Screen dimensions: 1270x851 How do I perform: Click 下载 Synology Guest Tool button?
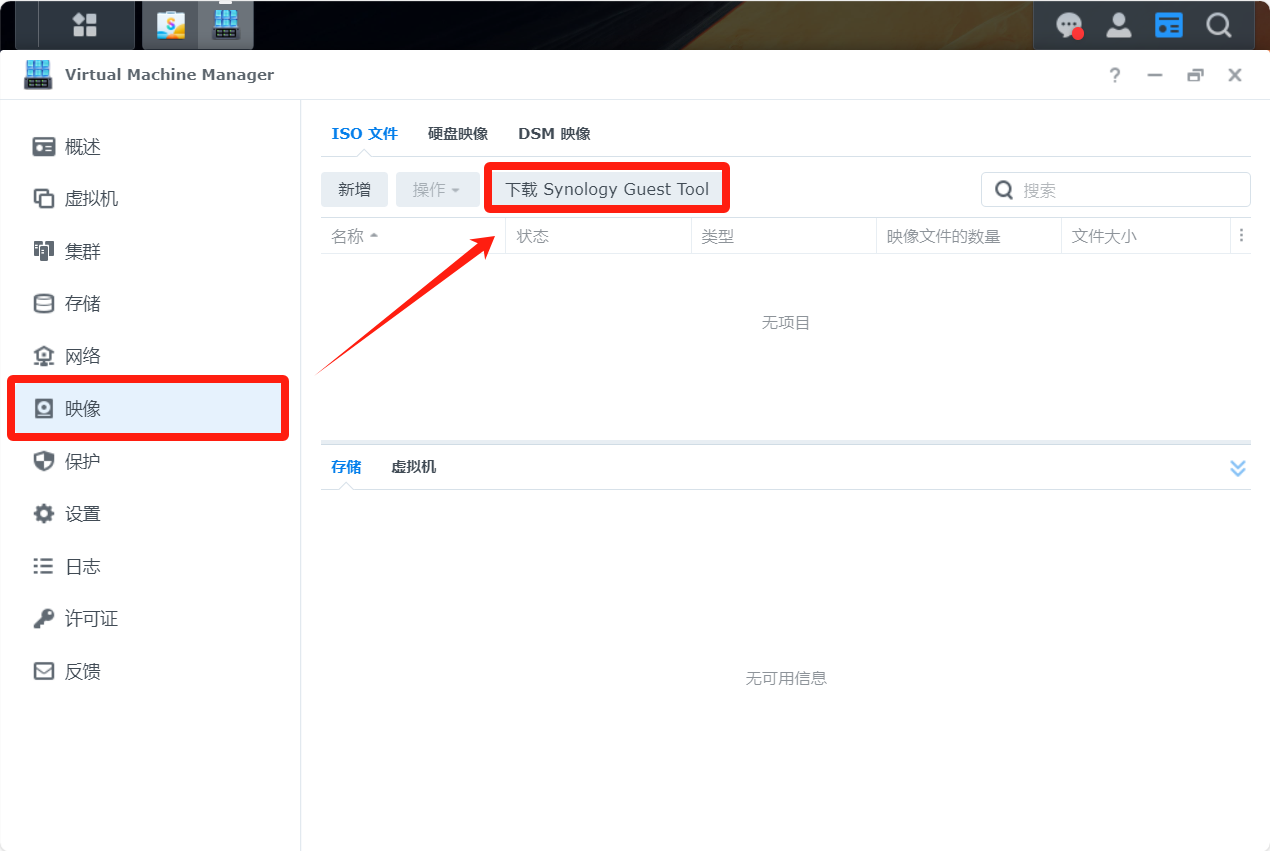[607, 189]
